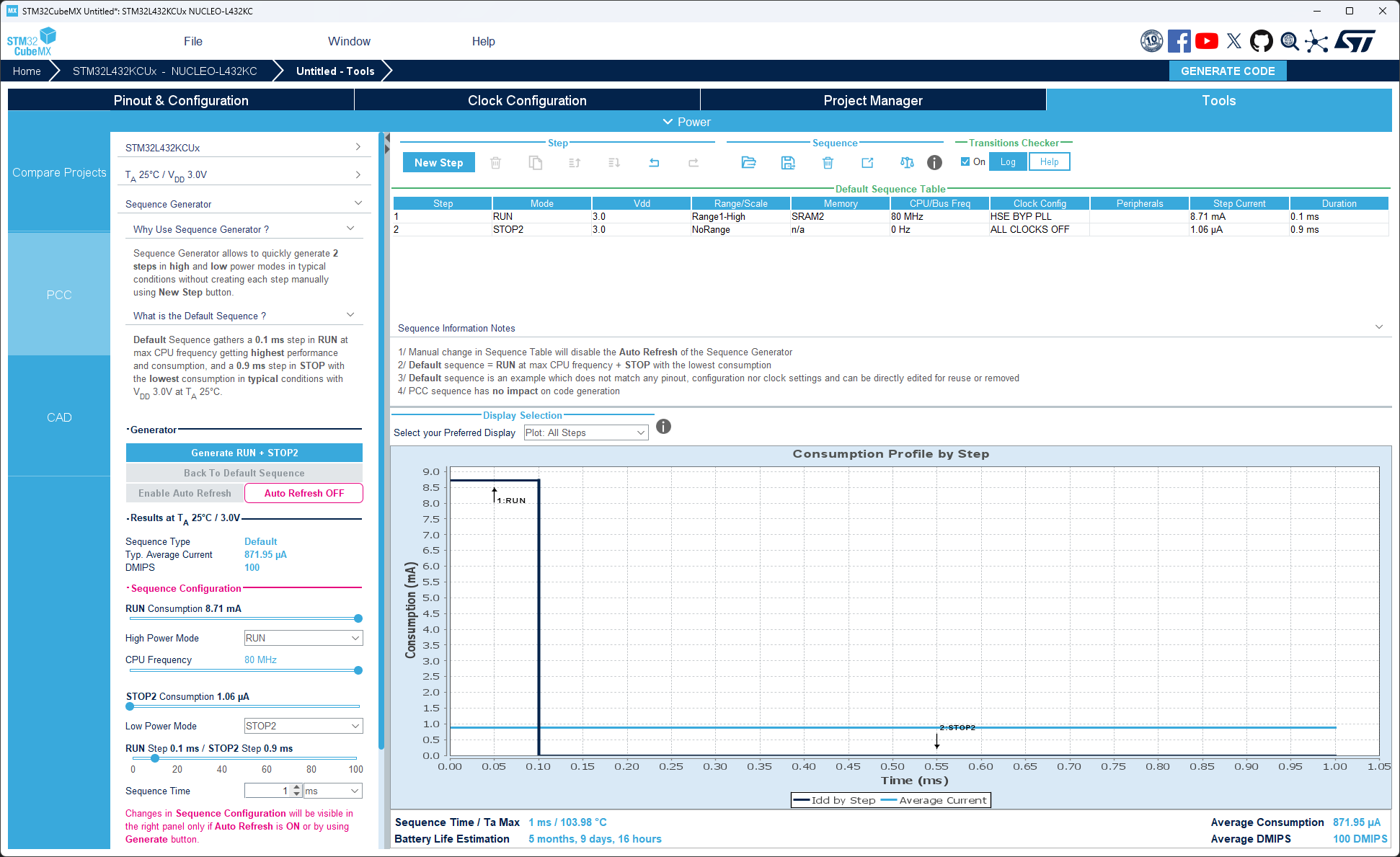
Task: Click the CPU Frequency slider handle
Action: pos(358,670)
